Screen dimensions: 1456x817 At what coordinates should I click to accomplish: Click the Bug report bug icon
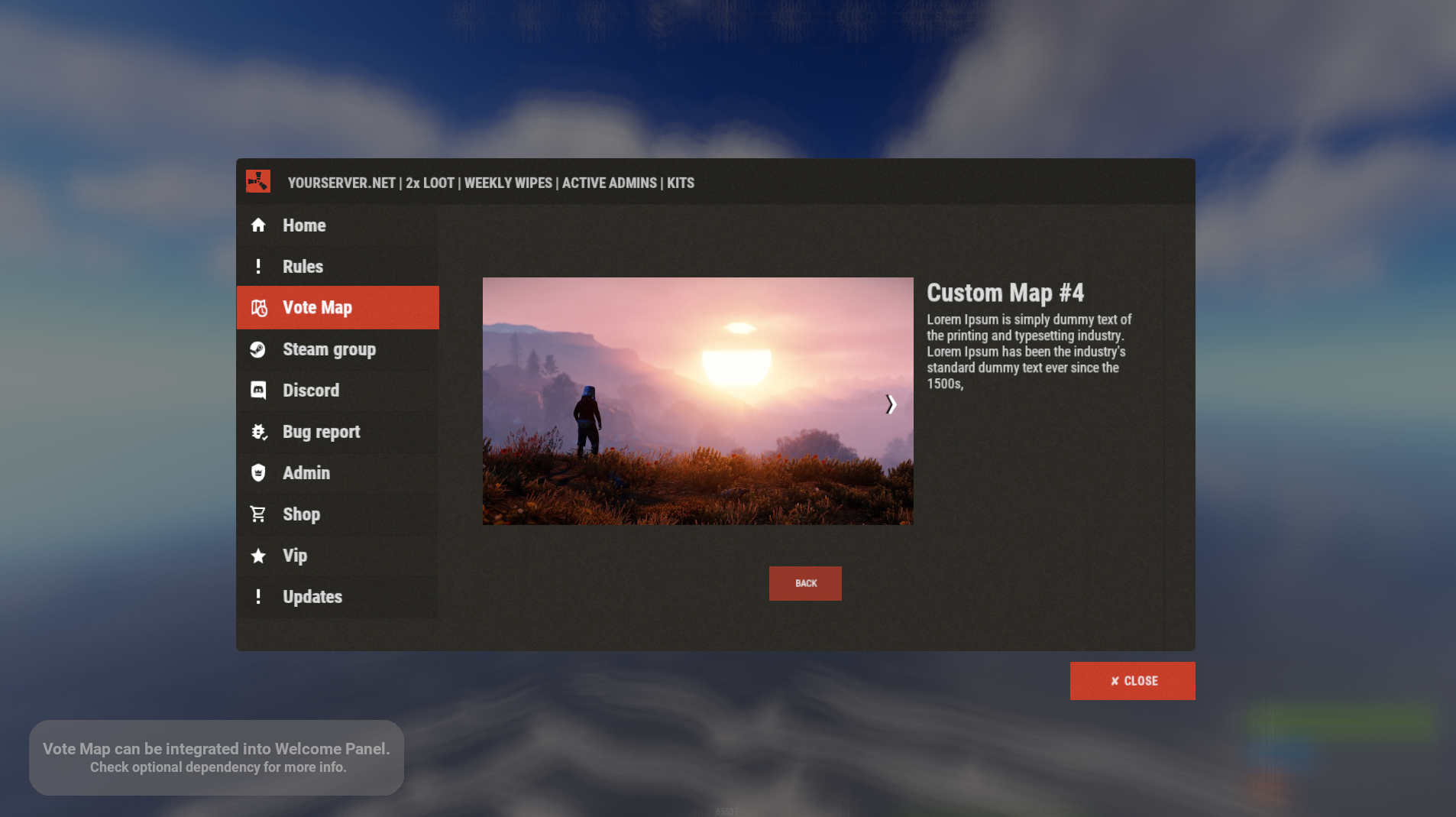pos(259,432)
